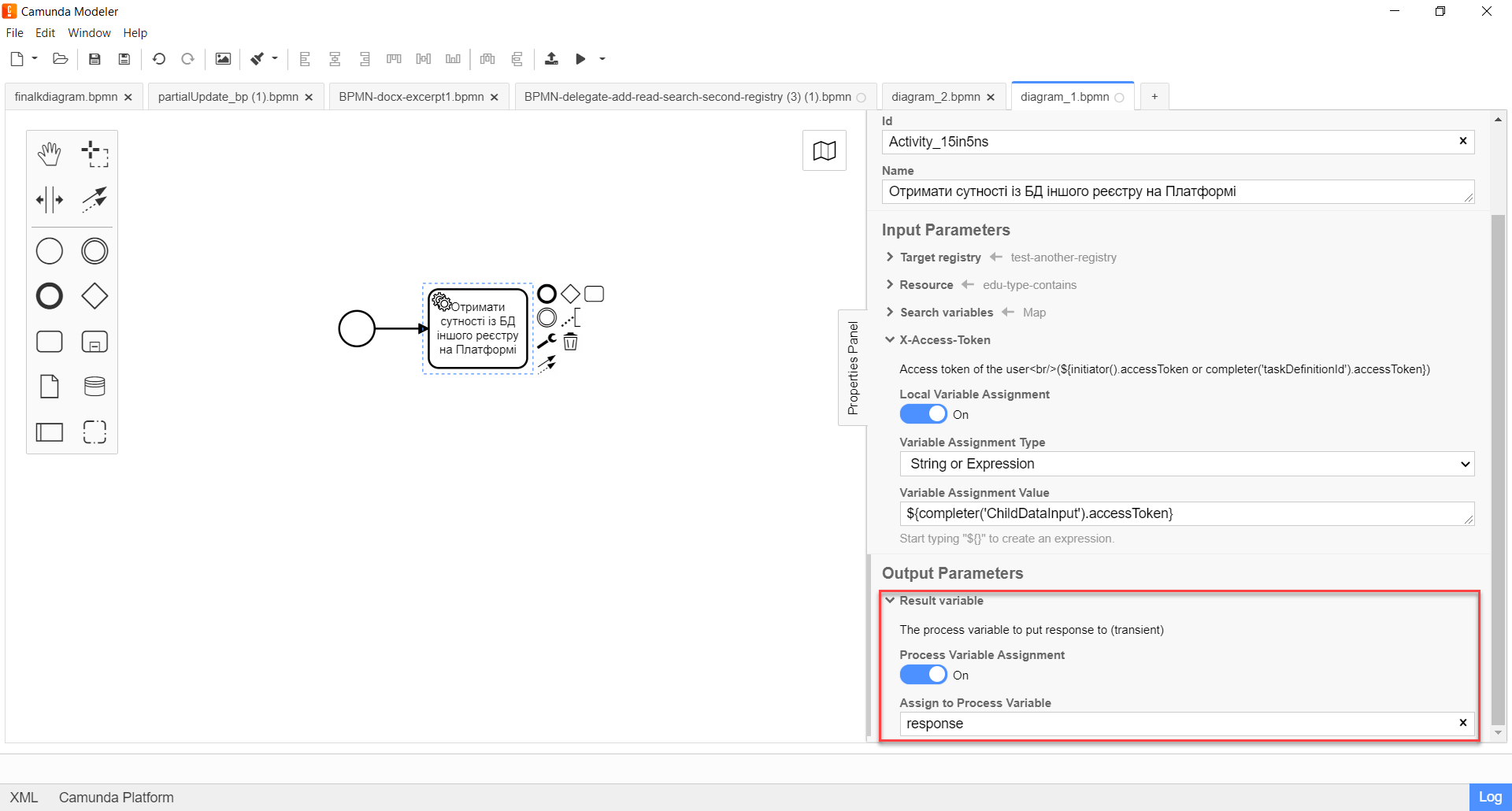Create an End Event from palette
1512x811 pixels.
(x=50, y=296)
